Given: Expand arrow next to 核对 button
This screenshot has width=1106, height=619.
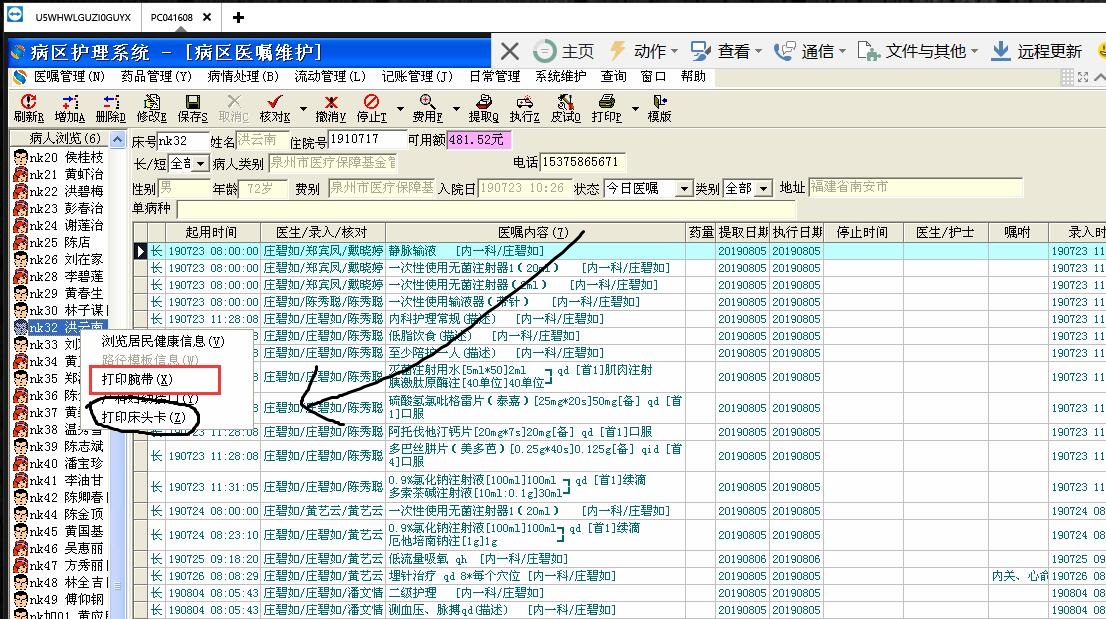Looking at the screenshot, I should pyautogui.click(x=303, y=109).
